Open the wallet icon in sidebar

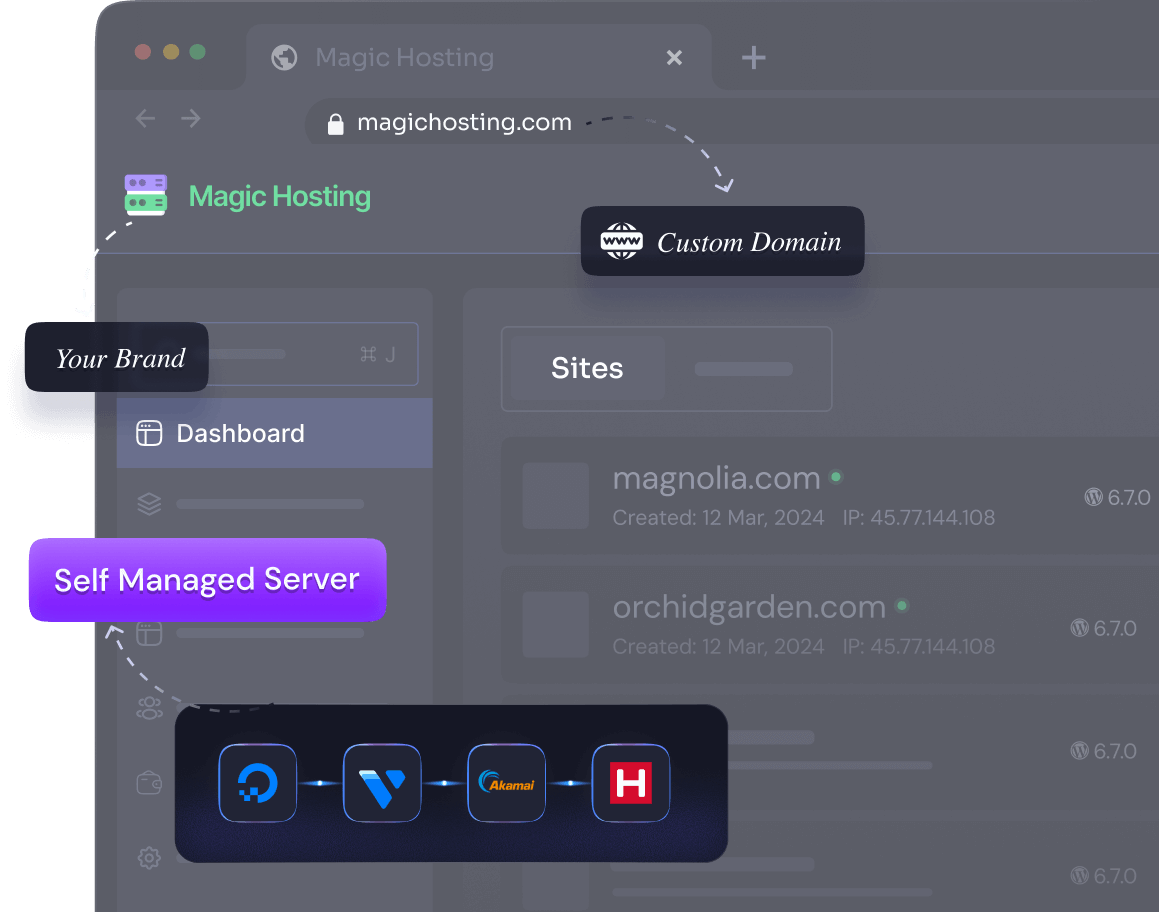149,782
